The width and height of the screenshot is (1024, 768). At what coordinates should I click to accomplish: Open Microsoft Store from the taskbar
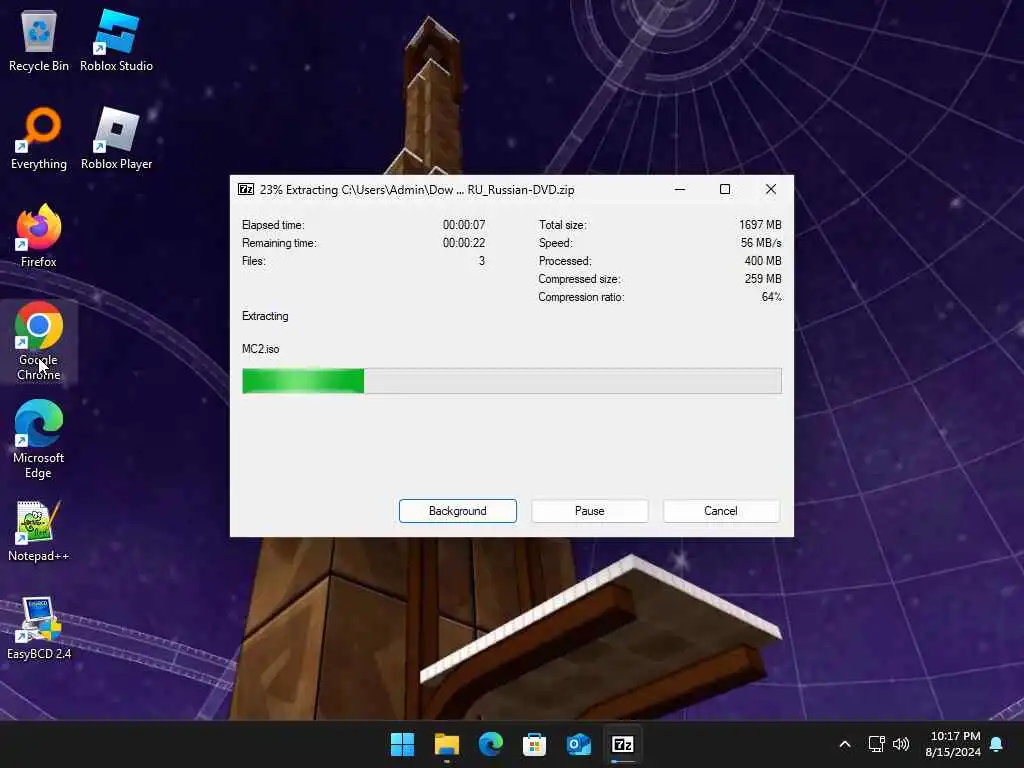[x=534, y=744]
